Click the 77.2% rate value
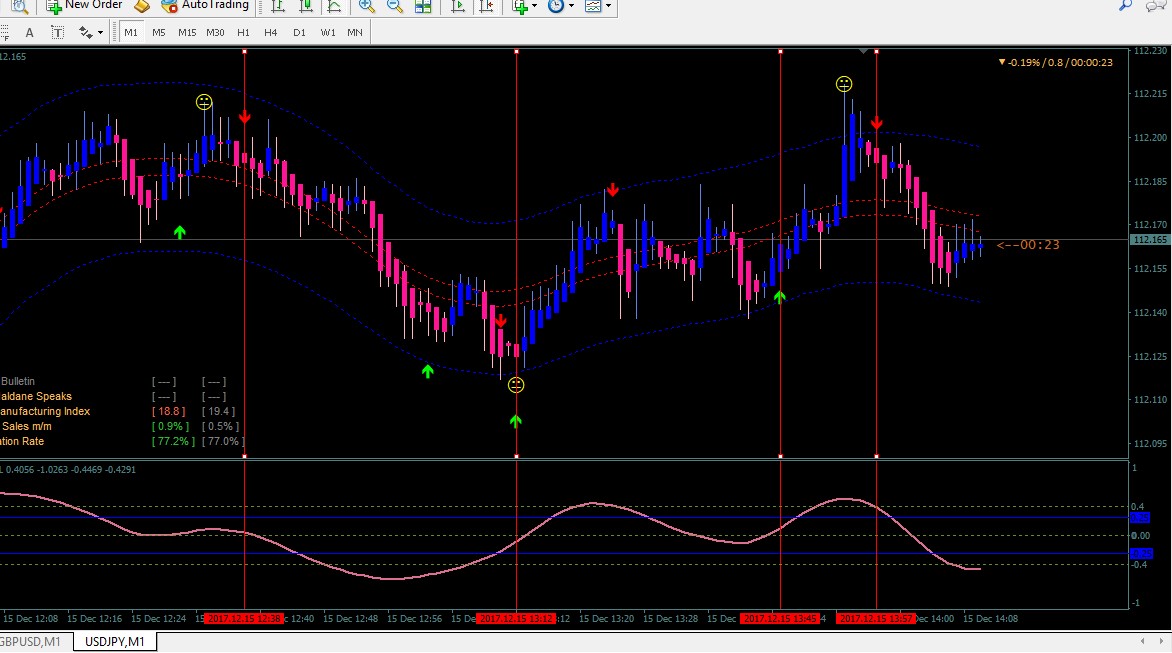The height and width of the screenshot is (653, 1172). pos(173,442)
